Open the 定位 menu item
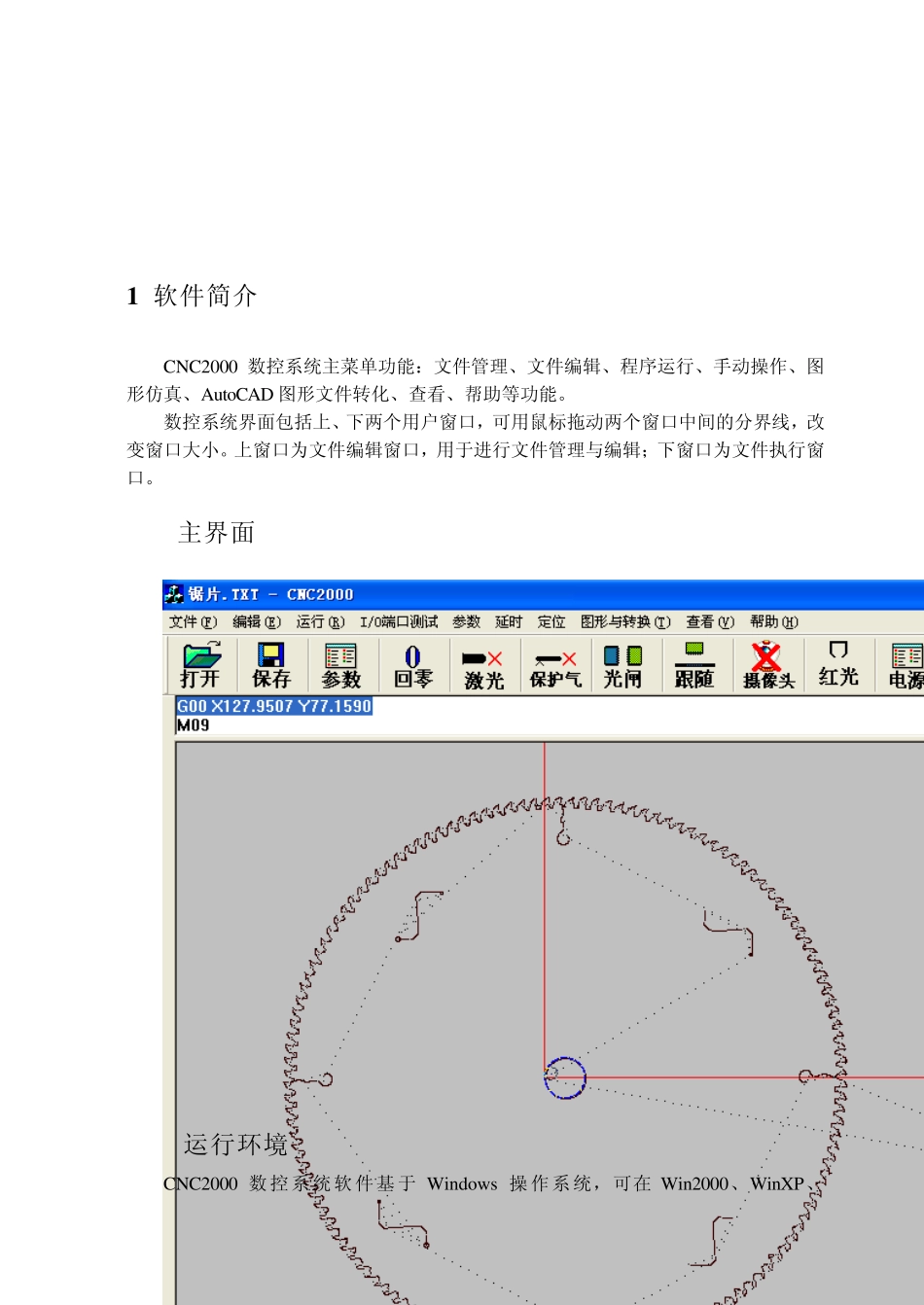The height and width of the screenshot is (1305, 924). coord(551,622)
